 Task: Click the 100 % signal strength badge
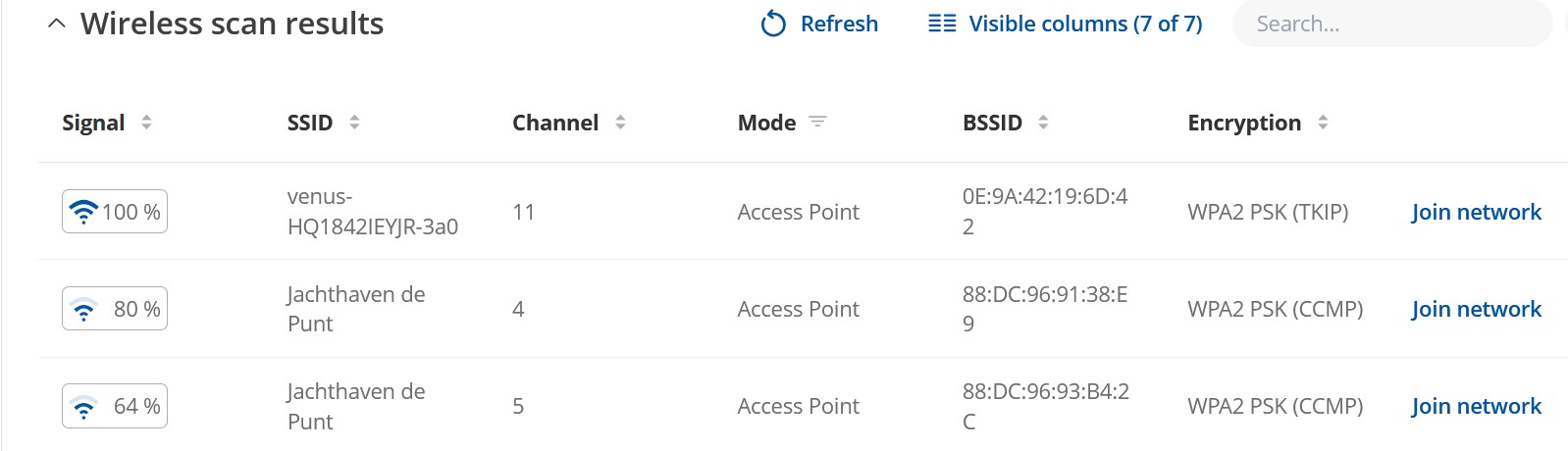tap(115, 212)
